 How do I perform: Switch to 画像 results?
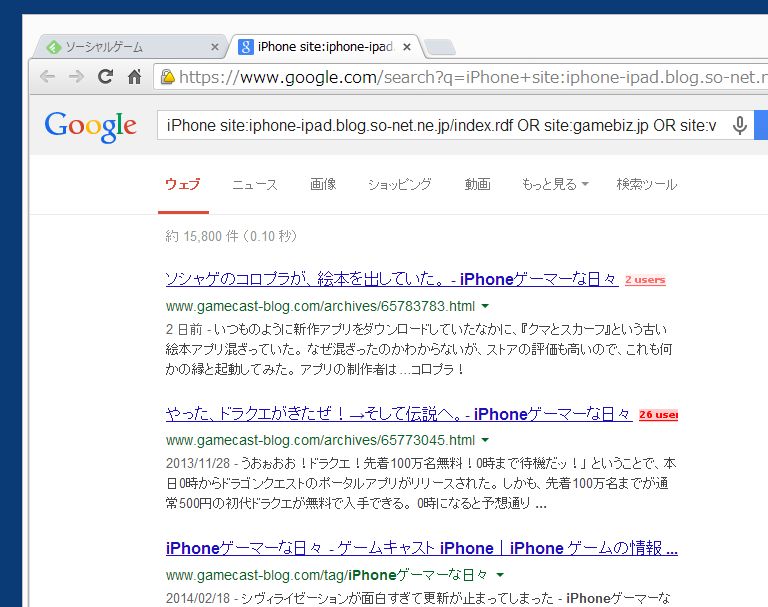(x=323, y=184)
